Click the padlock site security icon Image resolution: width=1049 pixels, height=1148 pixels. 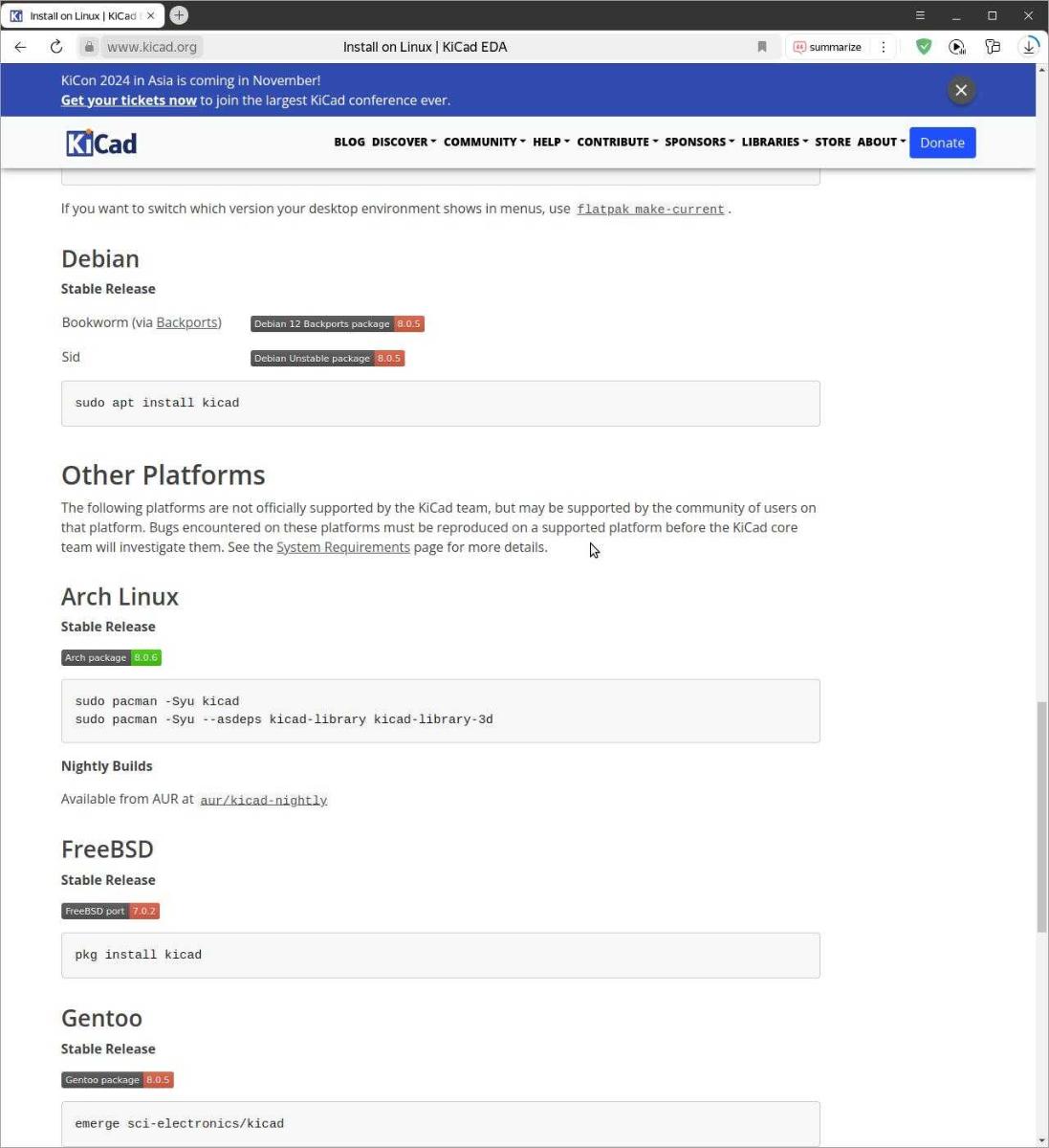(x=89, y=47)
